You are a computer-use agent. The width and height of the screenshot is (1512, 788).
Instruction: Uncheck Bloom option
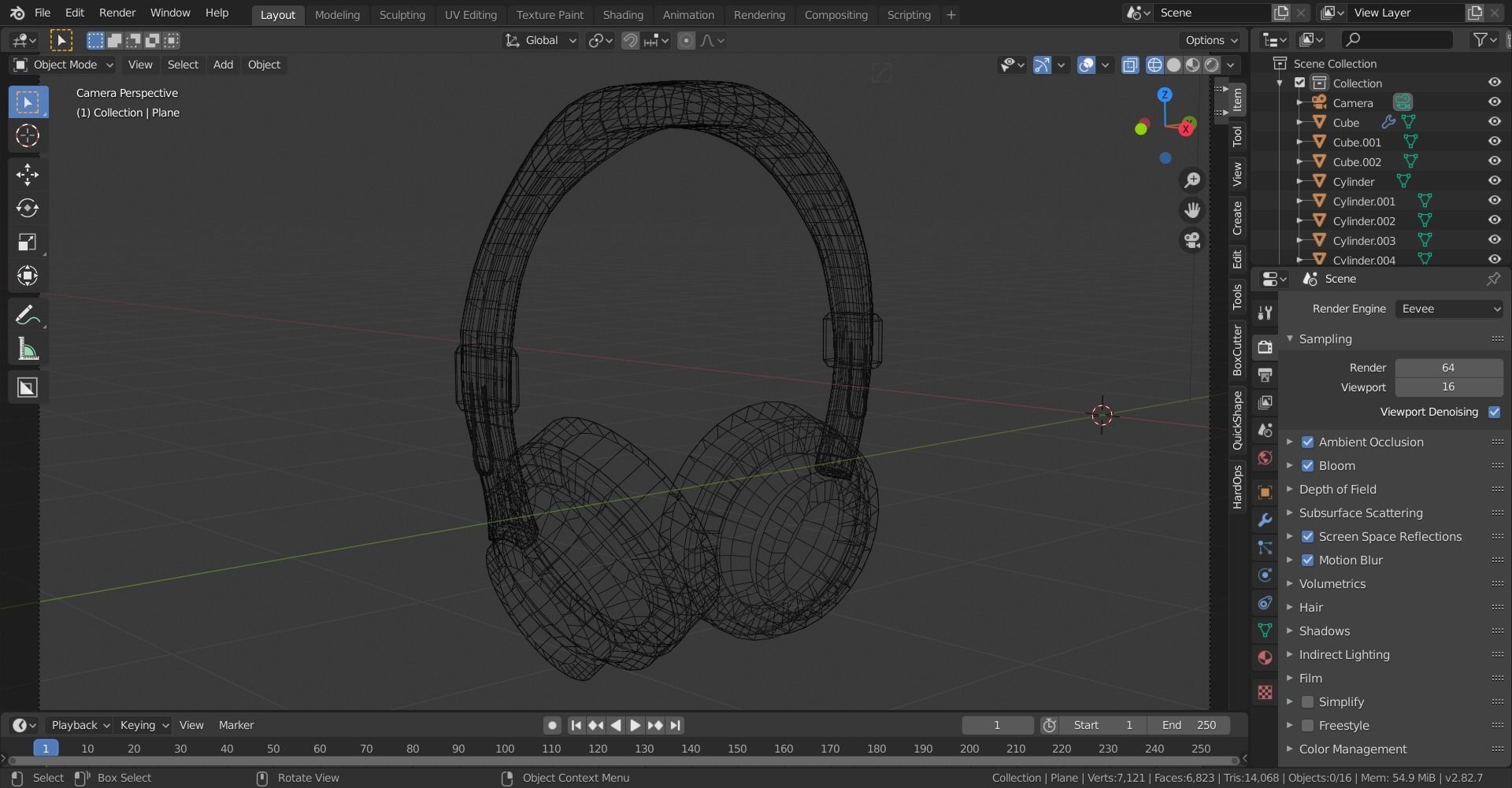click(1307, 465)
